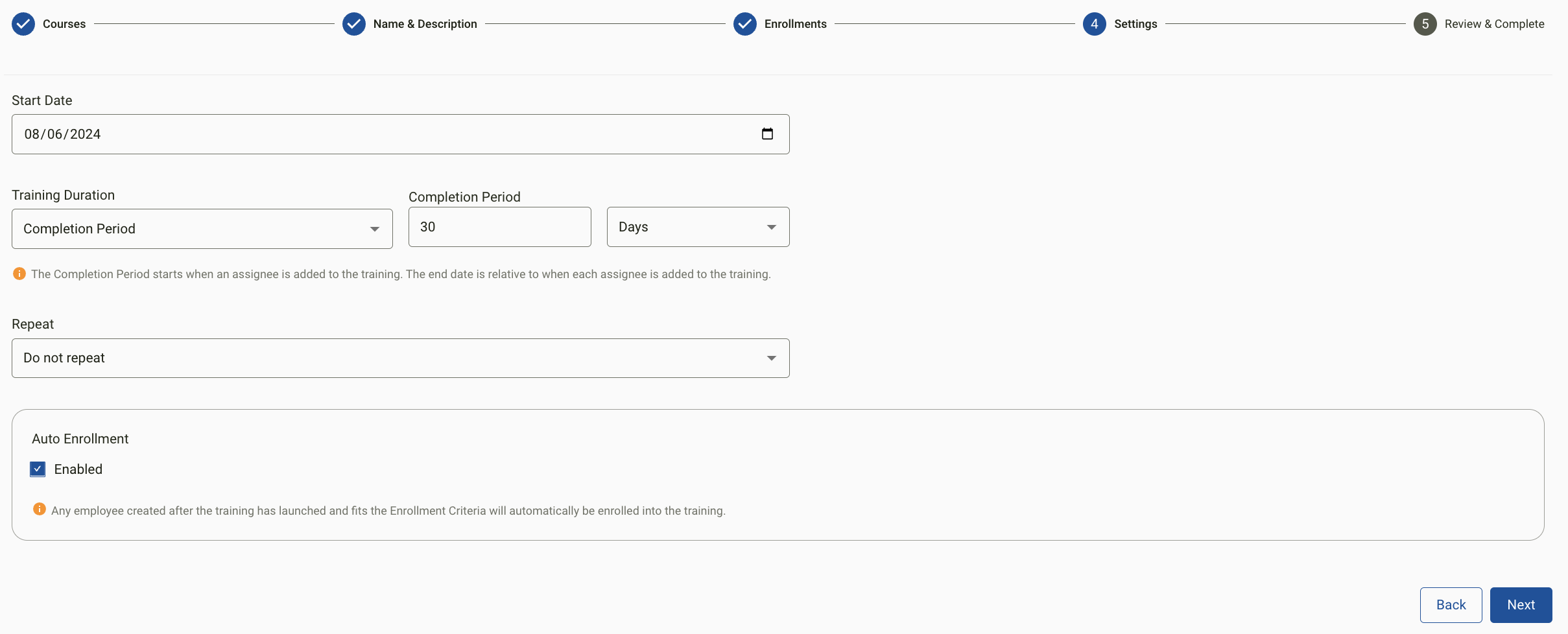
Task: Click the Courses step checkmark icon
Action: click(x=23, y=24)
